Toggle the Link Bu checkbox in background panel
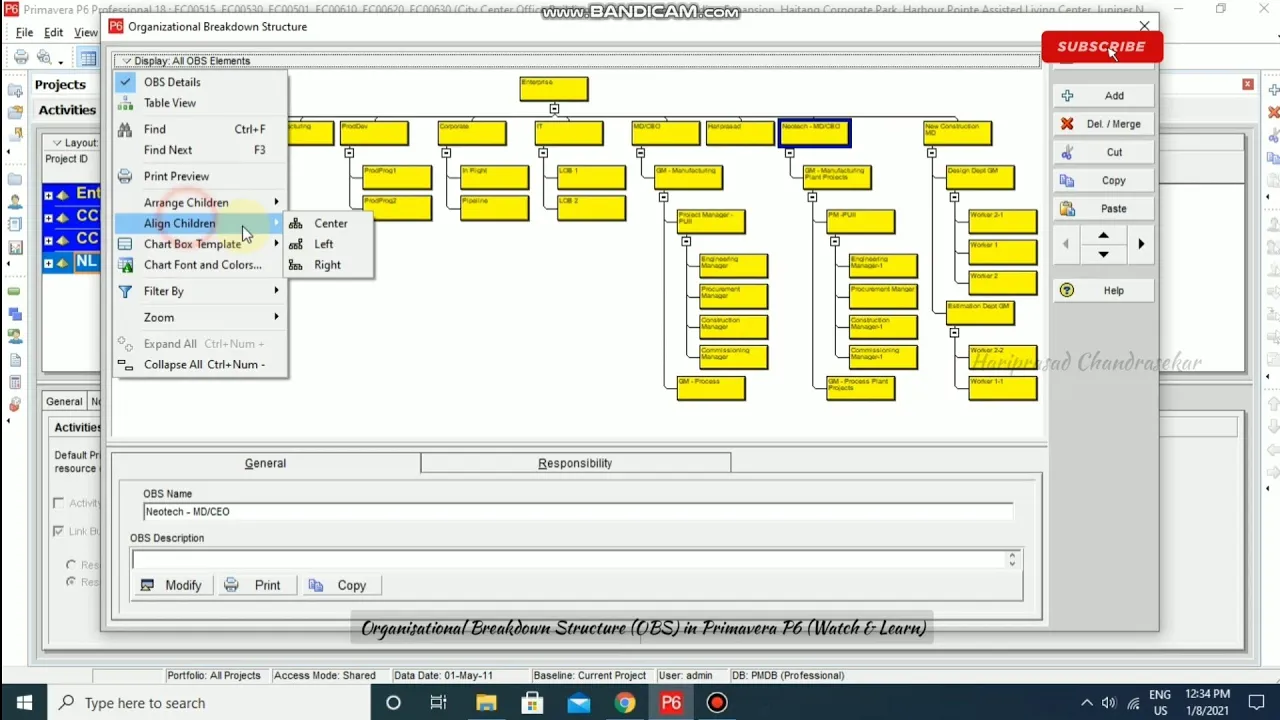The height and width of the screenshot is (720, 1280). tap(58, 531)
